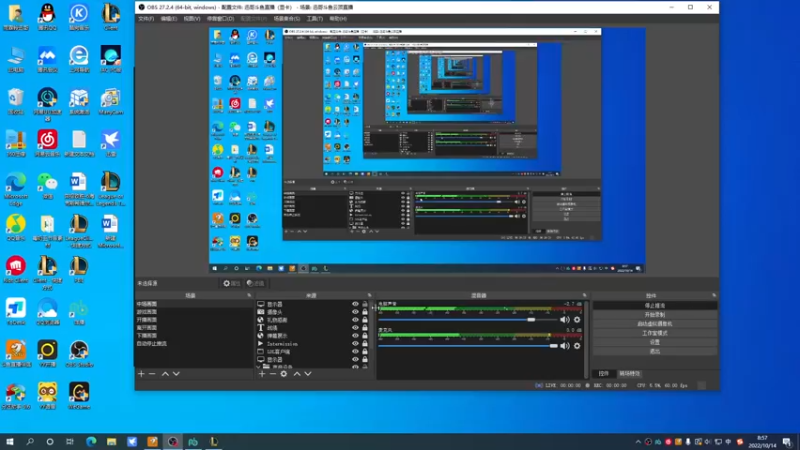Open the Kugou music K desktop icon
This screenshot has width=800, height=450.
[x=79, y=17]
